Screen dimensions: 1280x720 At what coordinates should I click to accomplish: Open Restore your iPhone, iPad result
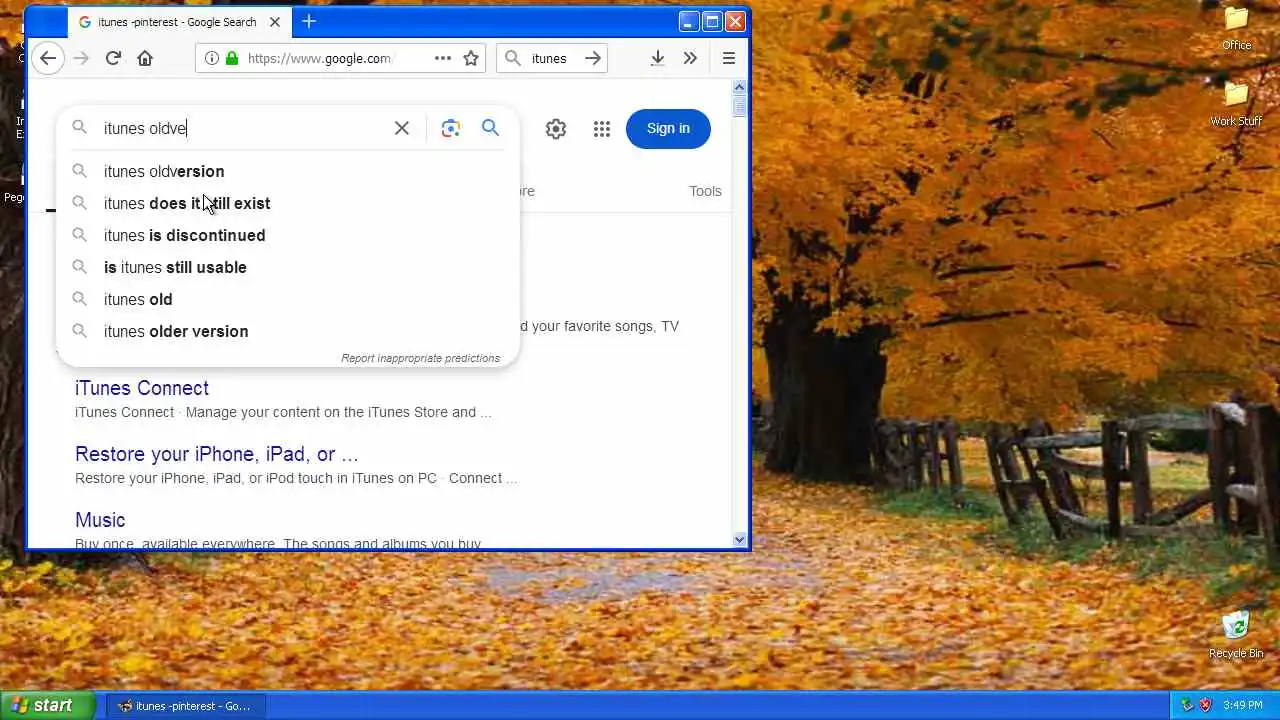217,454
